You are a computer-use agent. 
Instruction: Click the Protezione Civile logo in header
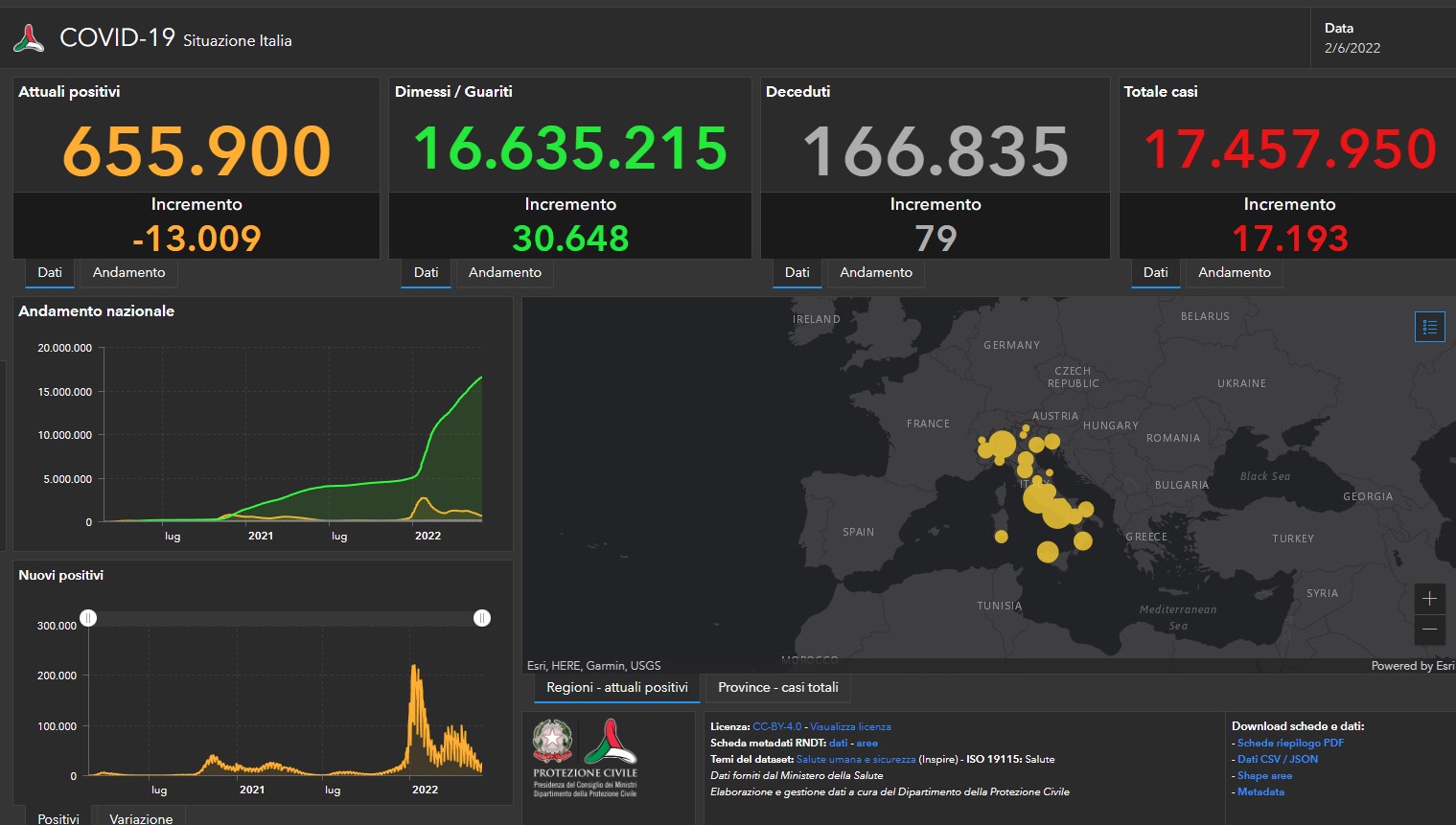click(x=29, y=38)
